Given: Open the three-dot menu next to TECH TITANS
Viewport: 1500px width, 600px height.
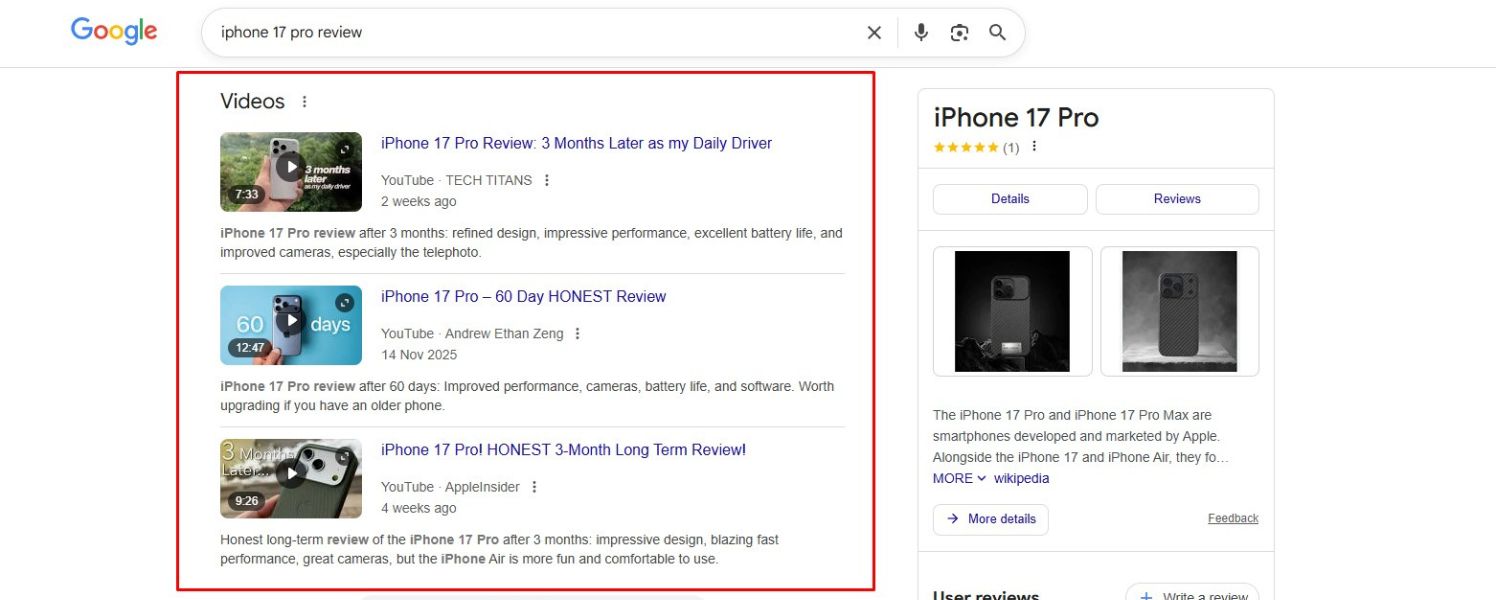Looking at the screenshot, I should [x=546, y=180].
